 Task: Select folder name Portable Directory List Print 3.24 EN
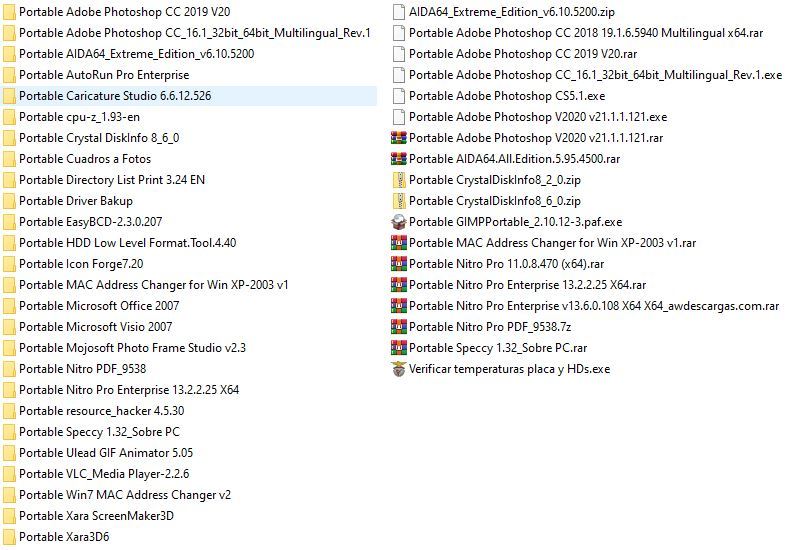click(112, 180)
